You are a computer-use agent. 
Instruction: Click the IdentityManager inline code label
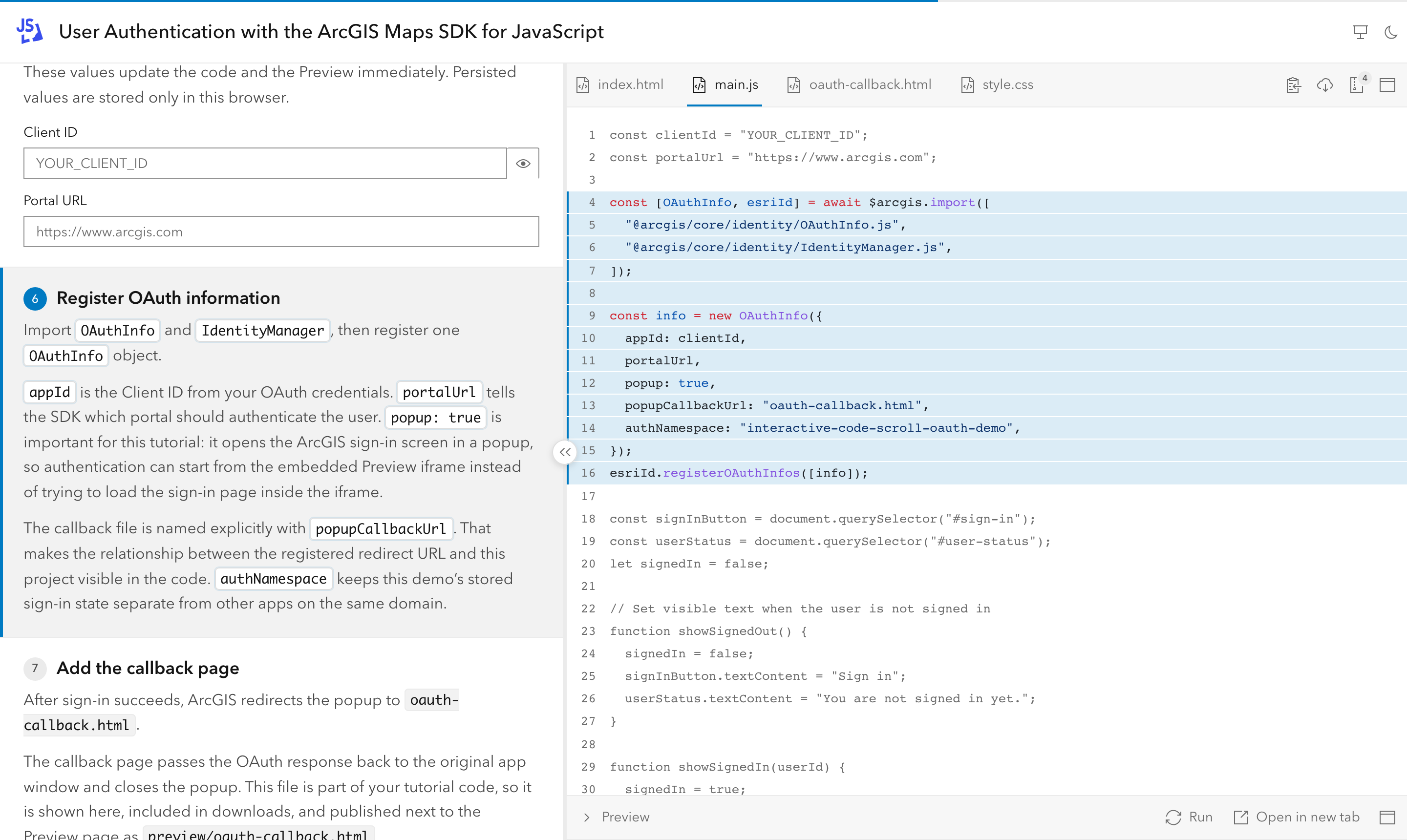point(263,331)
